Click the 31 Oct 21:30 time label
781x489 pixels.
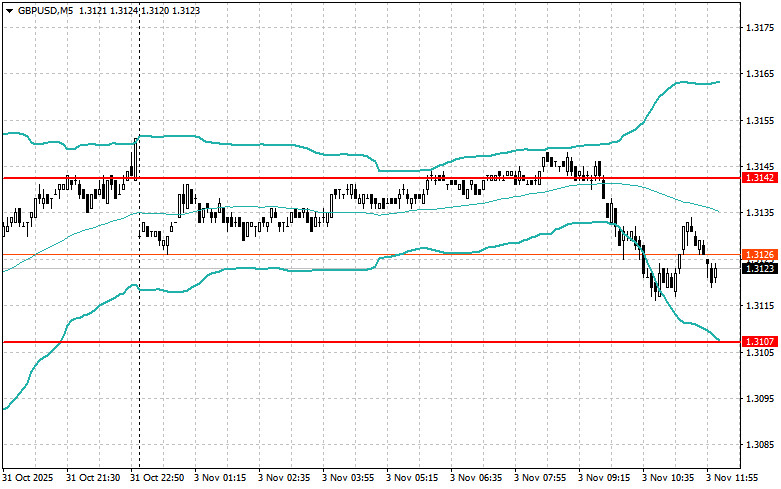click(x=93, y=478)
